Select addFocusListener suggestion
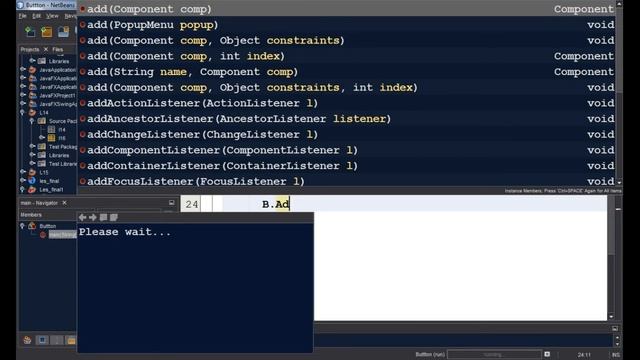This screenshot has width=640, height=360. pos(347,181)
